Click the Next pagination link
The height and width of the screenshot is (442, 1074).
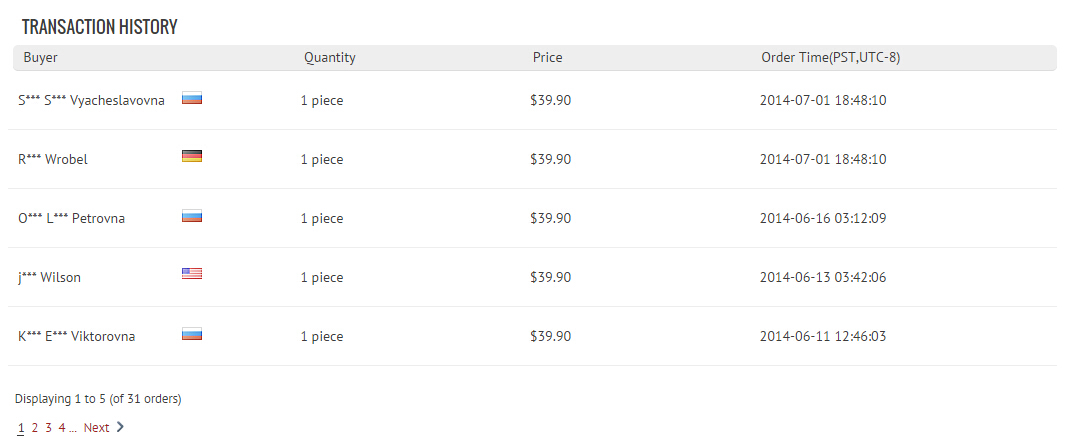click(x=96, y=428)
